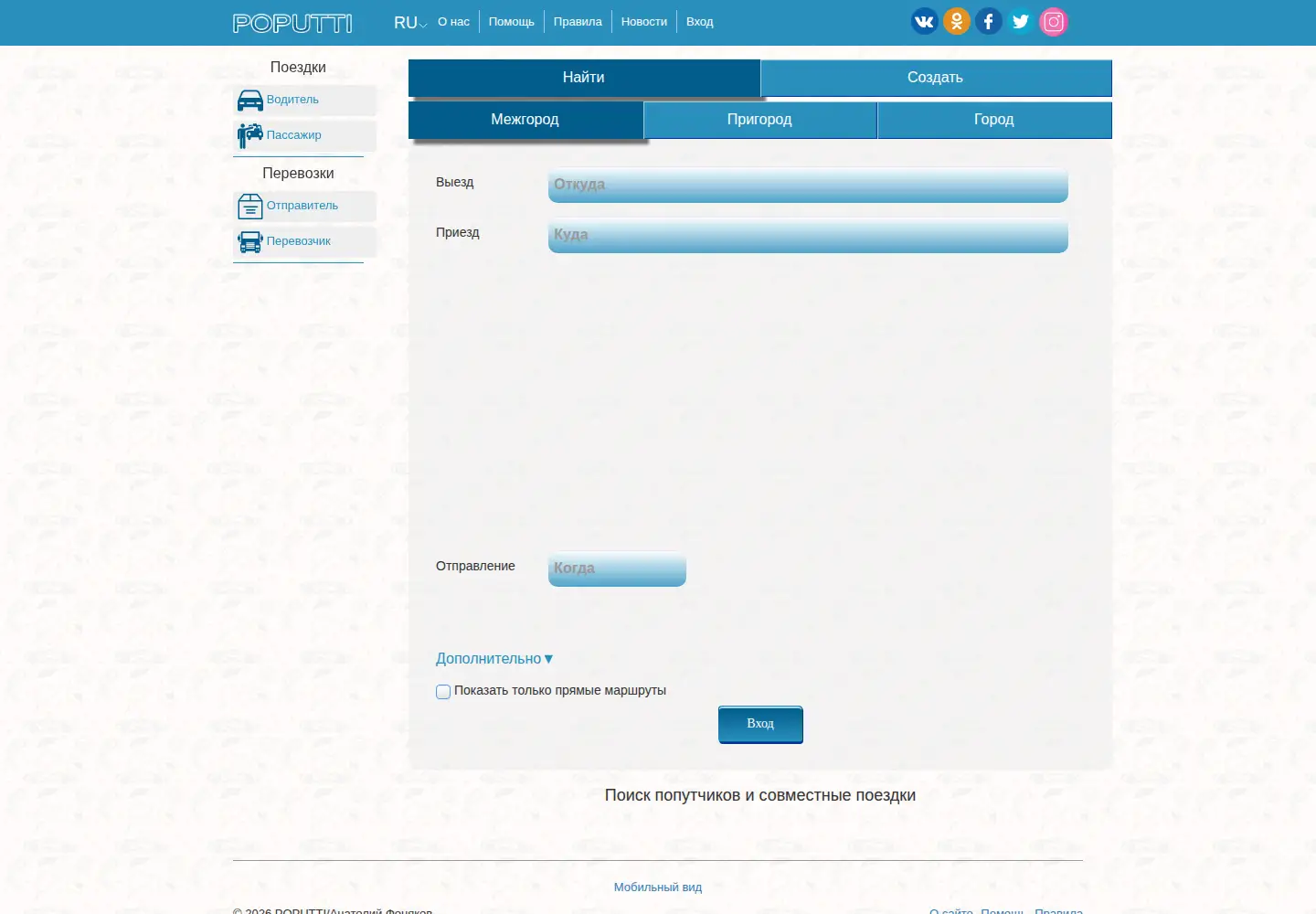Image resolution: width=1316 pixels, height=914 pixels.
Task: Focus the Когда date field
Action: [x=617, y=569]
